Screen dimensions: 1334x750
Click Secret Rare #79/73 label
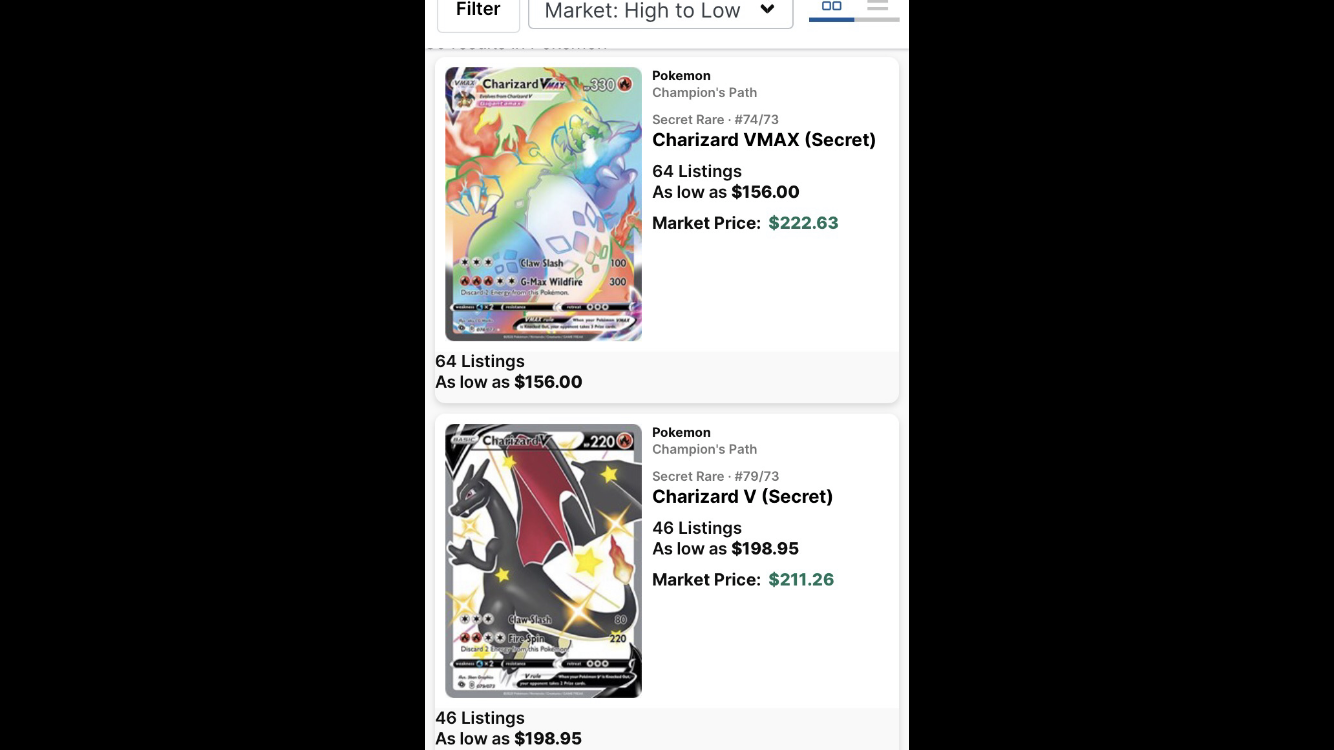pos(715,477)
